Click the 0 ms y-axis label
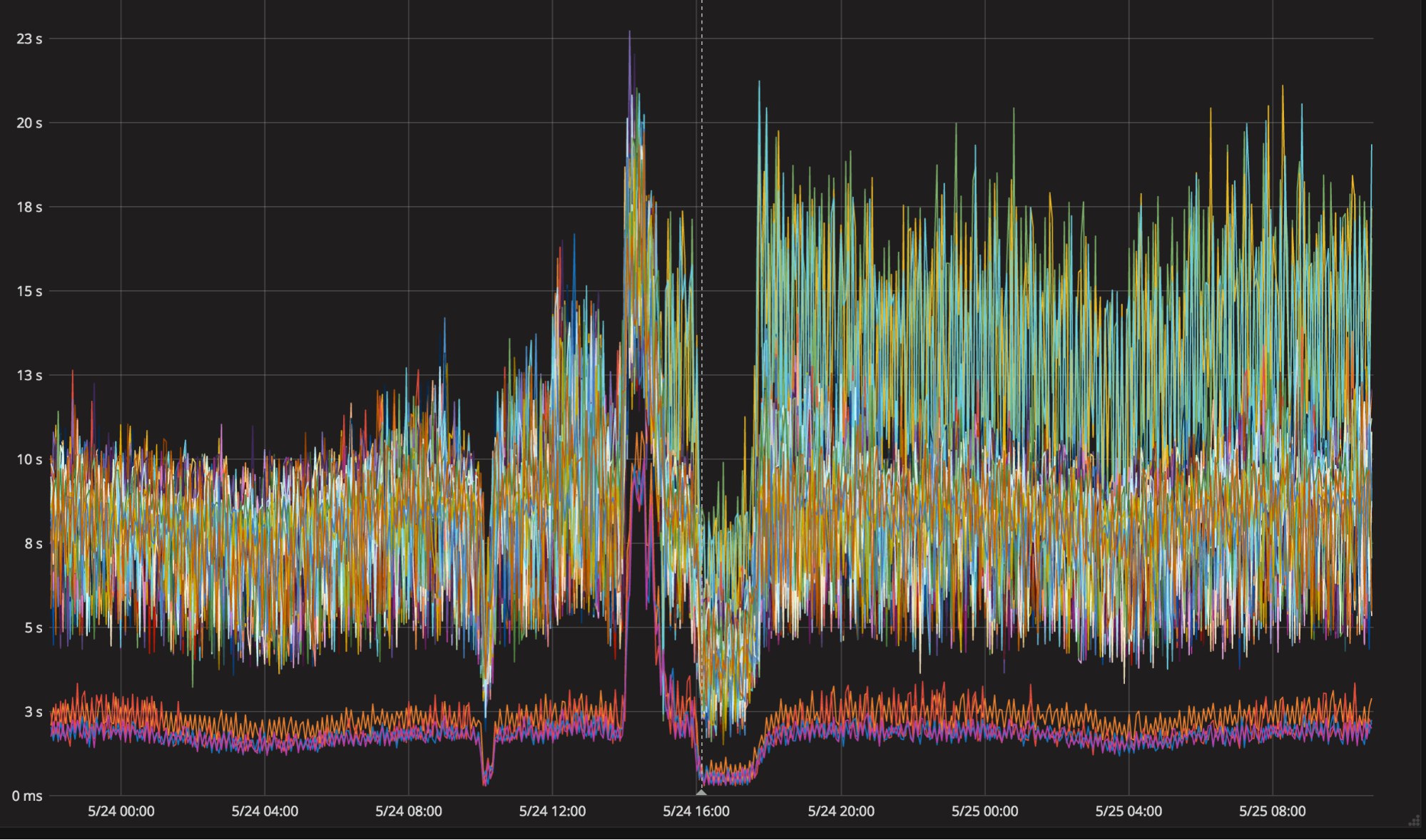 click(27, 797)
